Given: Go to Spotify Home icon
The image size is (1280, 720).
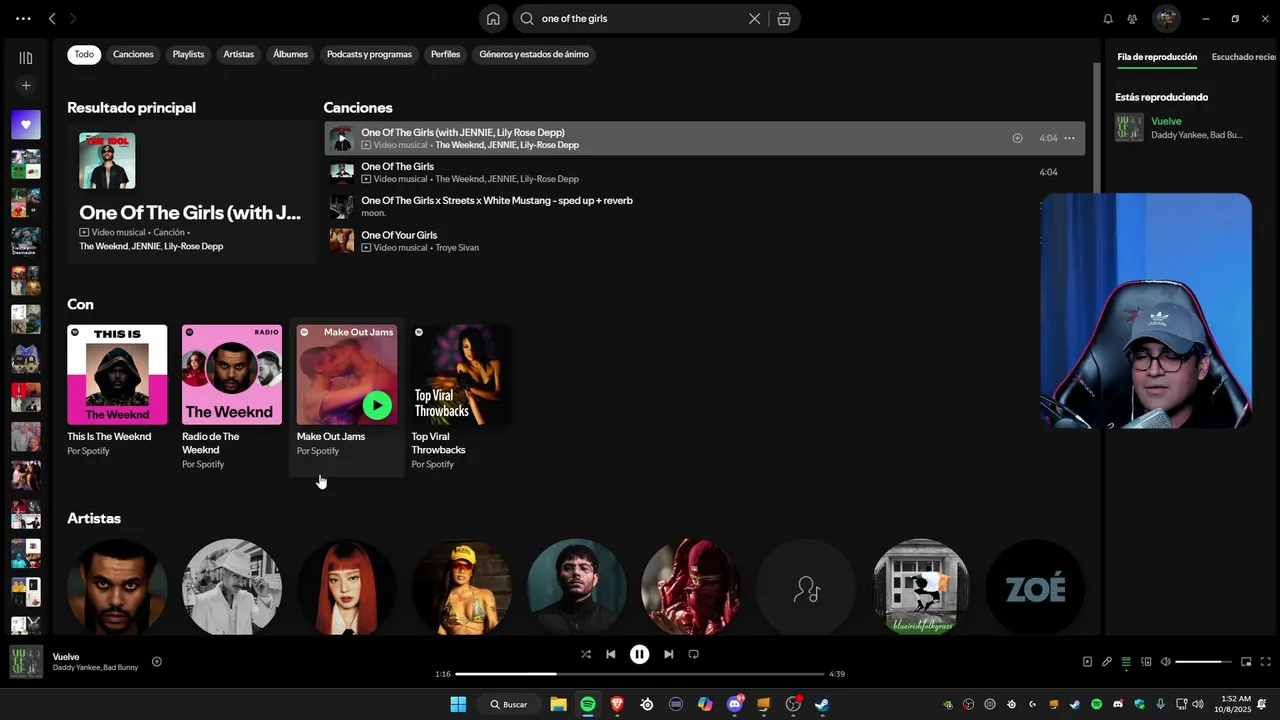Looking at the screenshot, I should [493, 19].
